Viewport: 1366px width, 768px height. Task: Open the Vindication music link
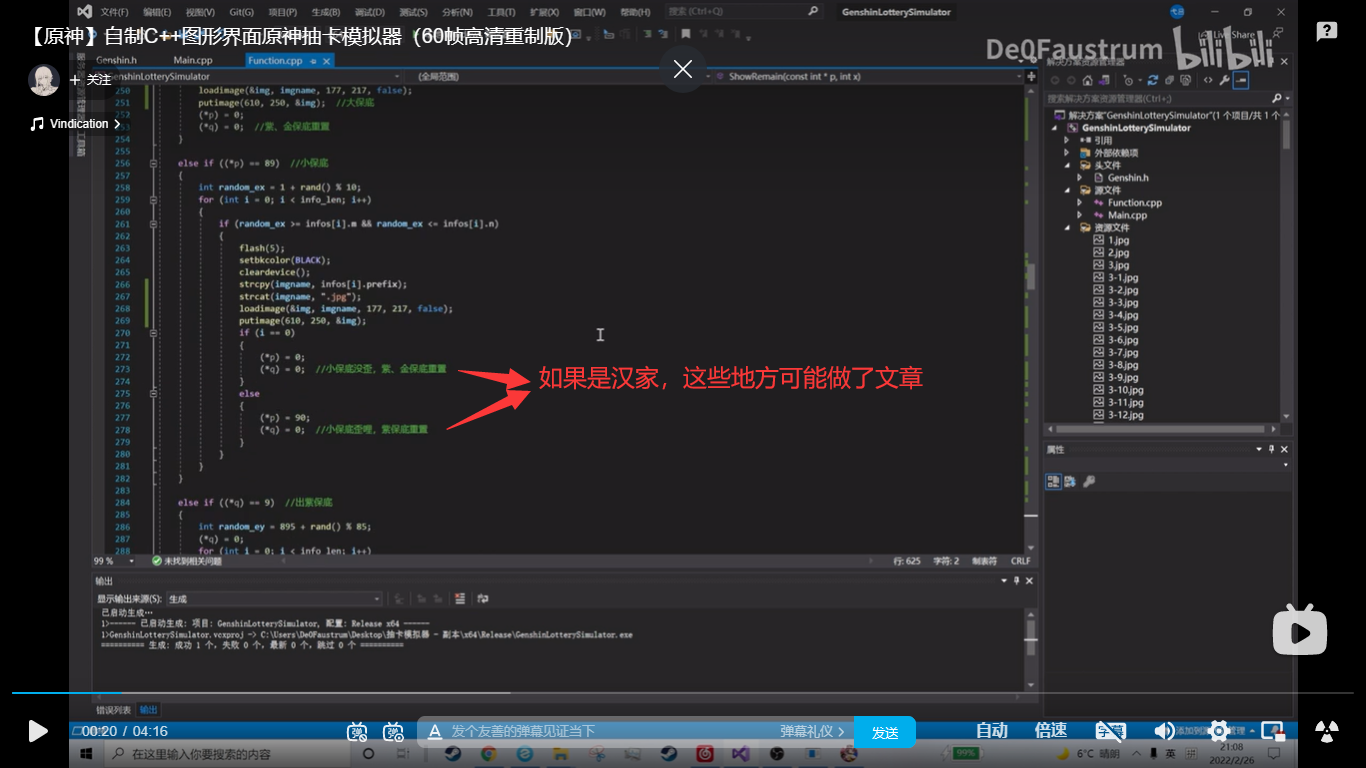pos(76,124)
